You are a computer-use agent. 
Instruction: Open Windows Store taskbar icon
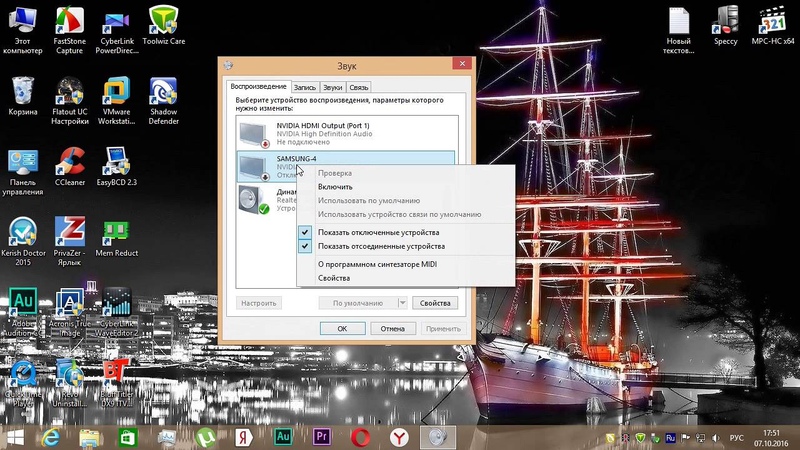tap(128, 437)
